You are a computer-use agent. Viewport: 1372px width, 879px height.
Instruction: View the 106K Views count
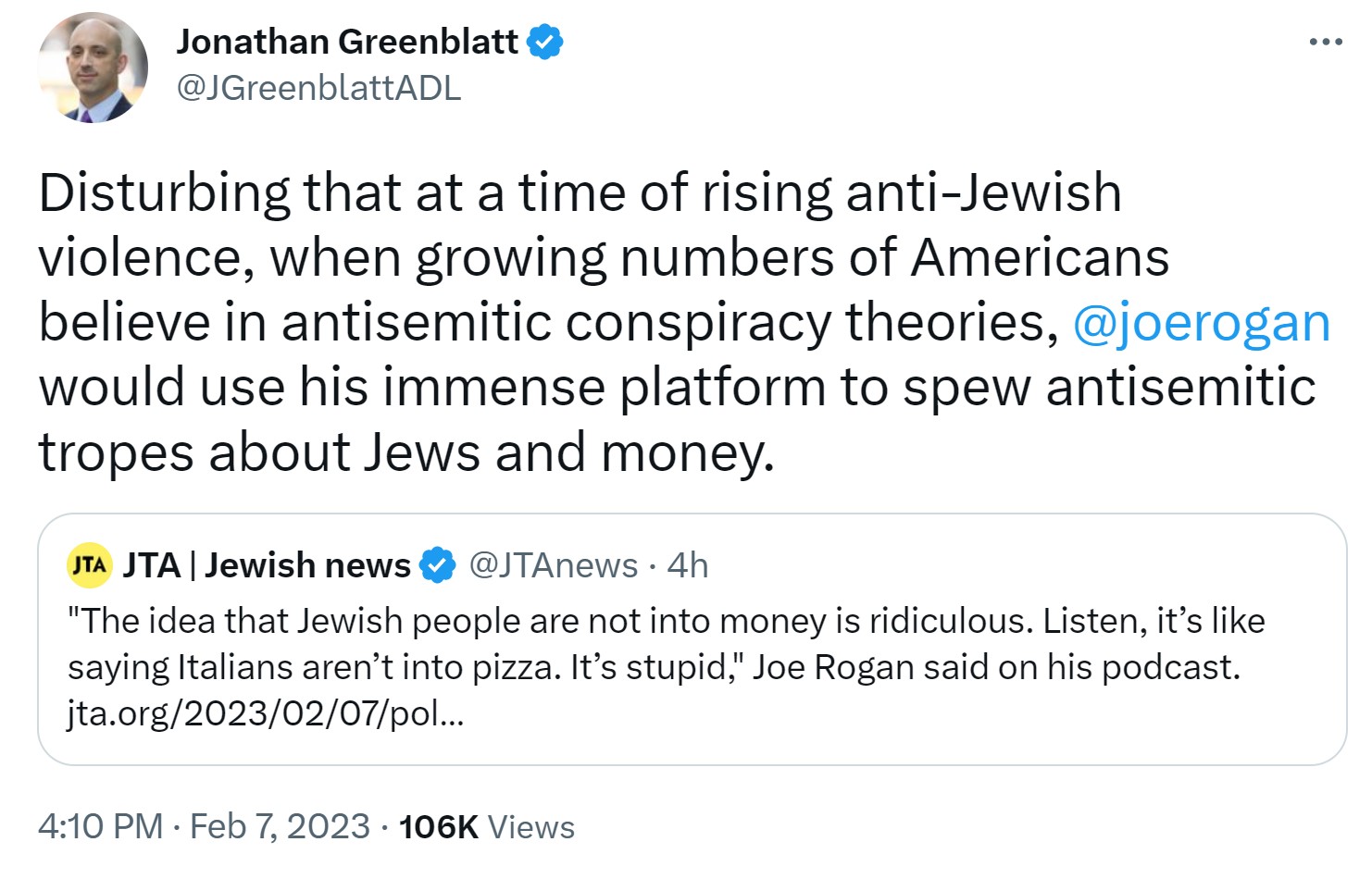(487, 826)
